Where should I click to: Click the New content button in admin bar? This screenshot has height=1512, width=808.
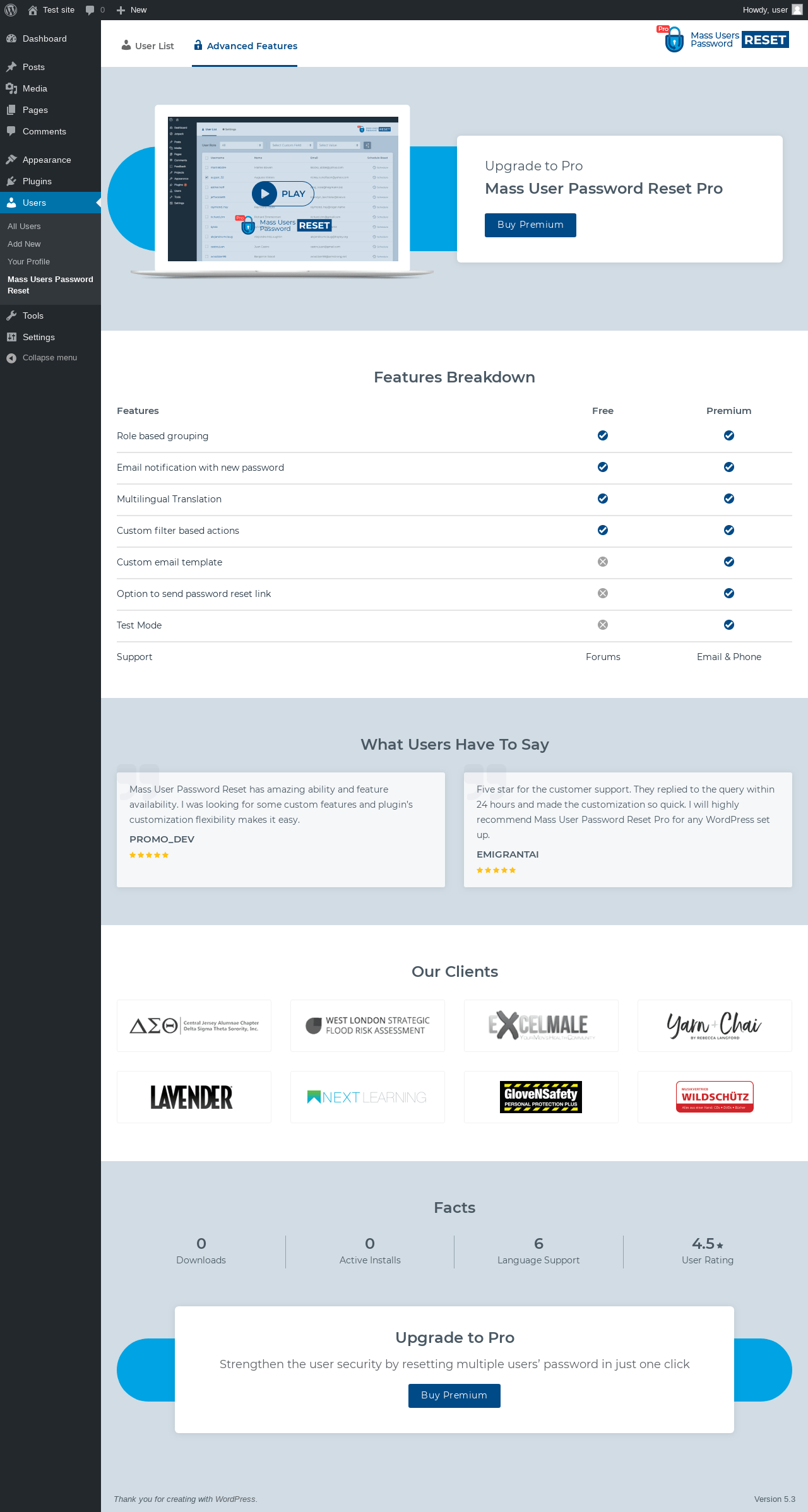coord(131,10)
